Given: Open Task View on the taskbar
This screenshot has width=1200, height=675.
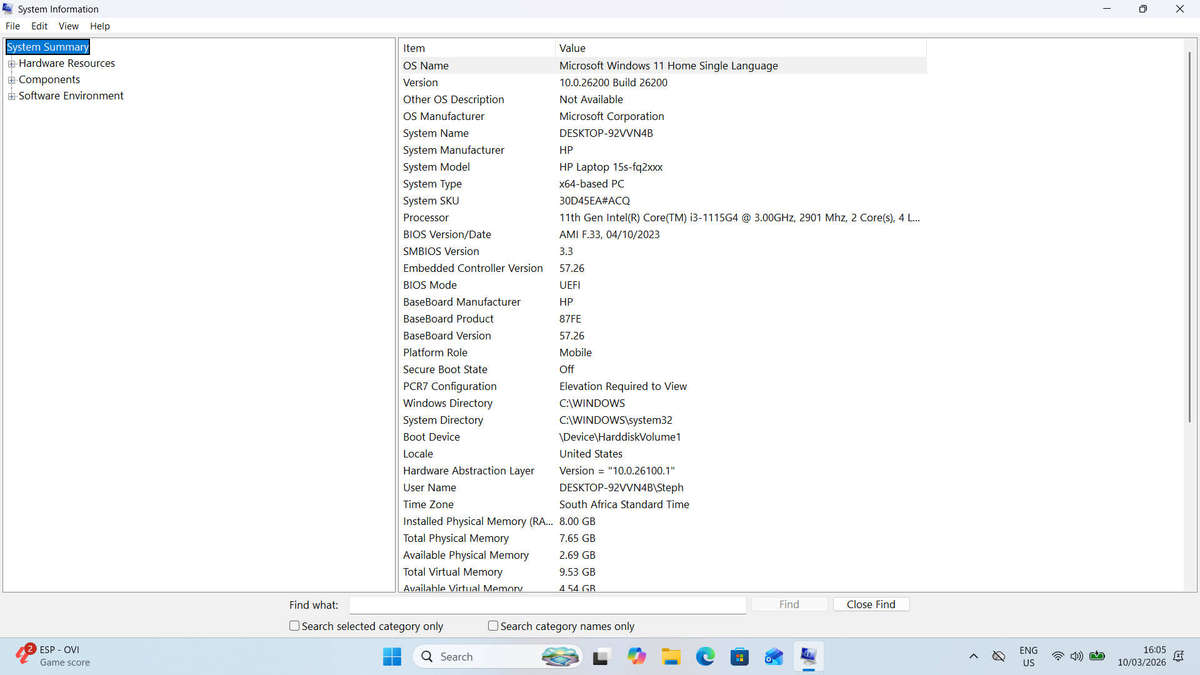Looking at the screenshot, I should (602, 656).
